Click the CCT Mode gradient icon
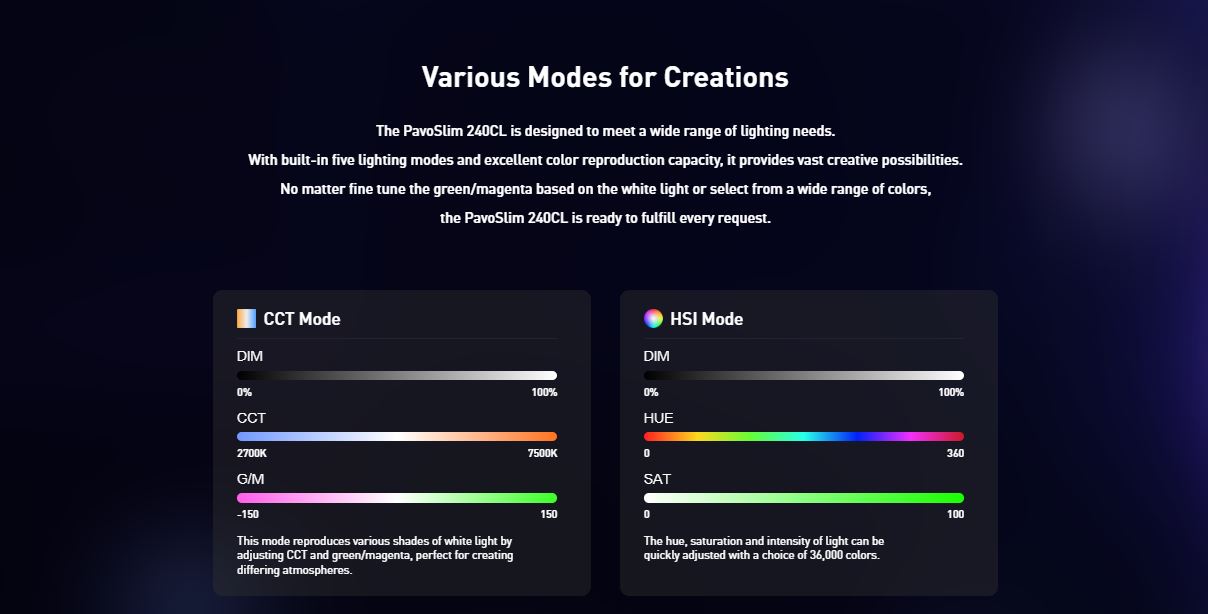This screenshot has height=614, width=1208. pos(246,319)
